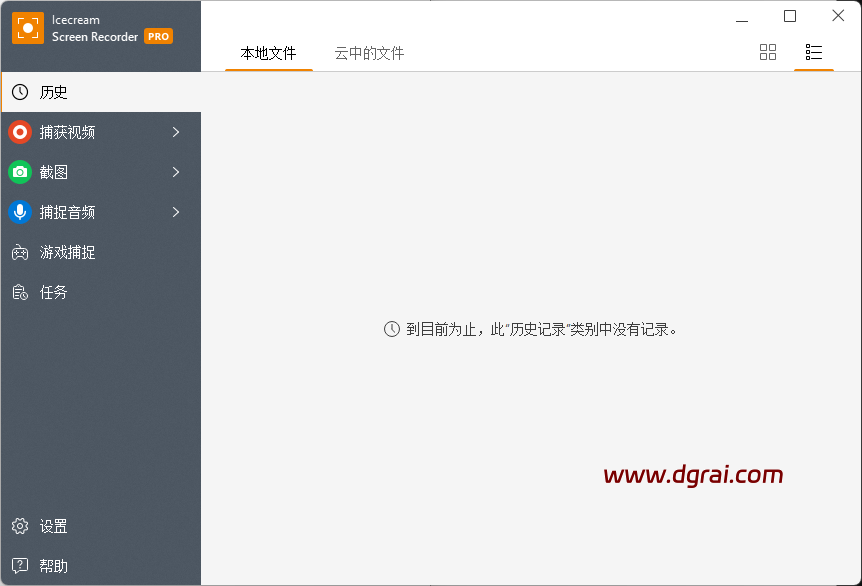Image resolution: width=862 pixels, height=586 pixels.
Task: Click the clock icon beside empty message
Action: pos(391,329)
